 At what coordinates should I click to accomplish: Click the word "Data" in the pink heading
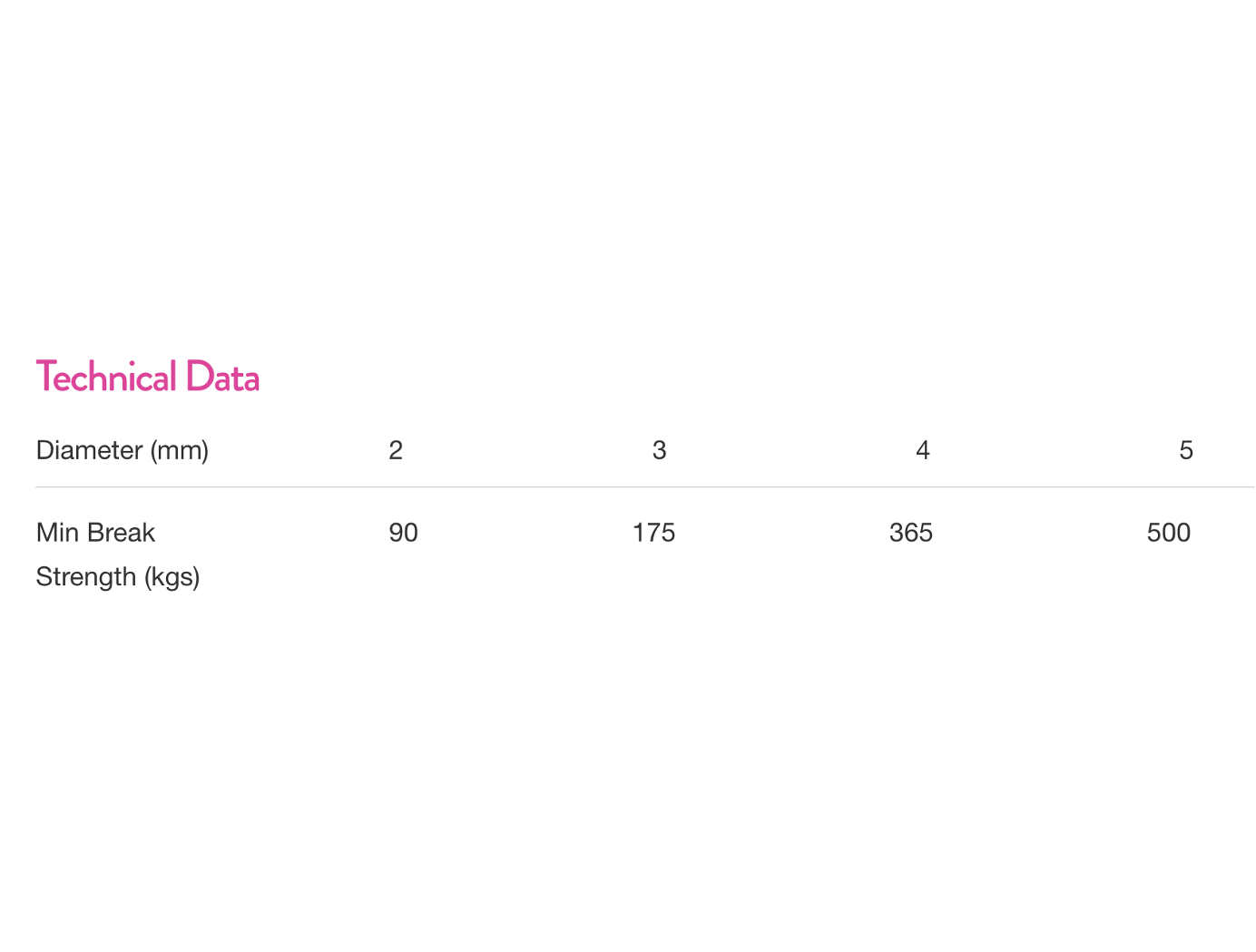222,378
